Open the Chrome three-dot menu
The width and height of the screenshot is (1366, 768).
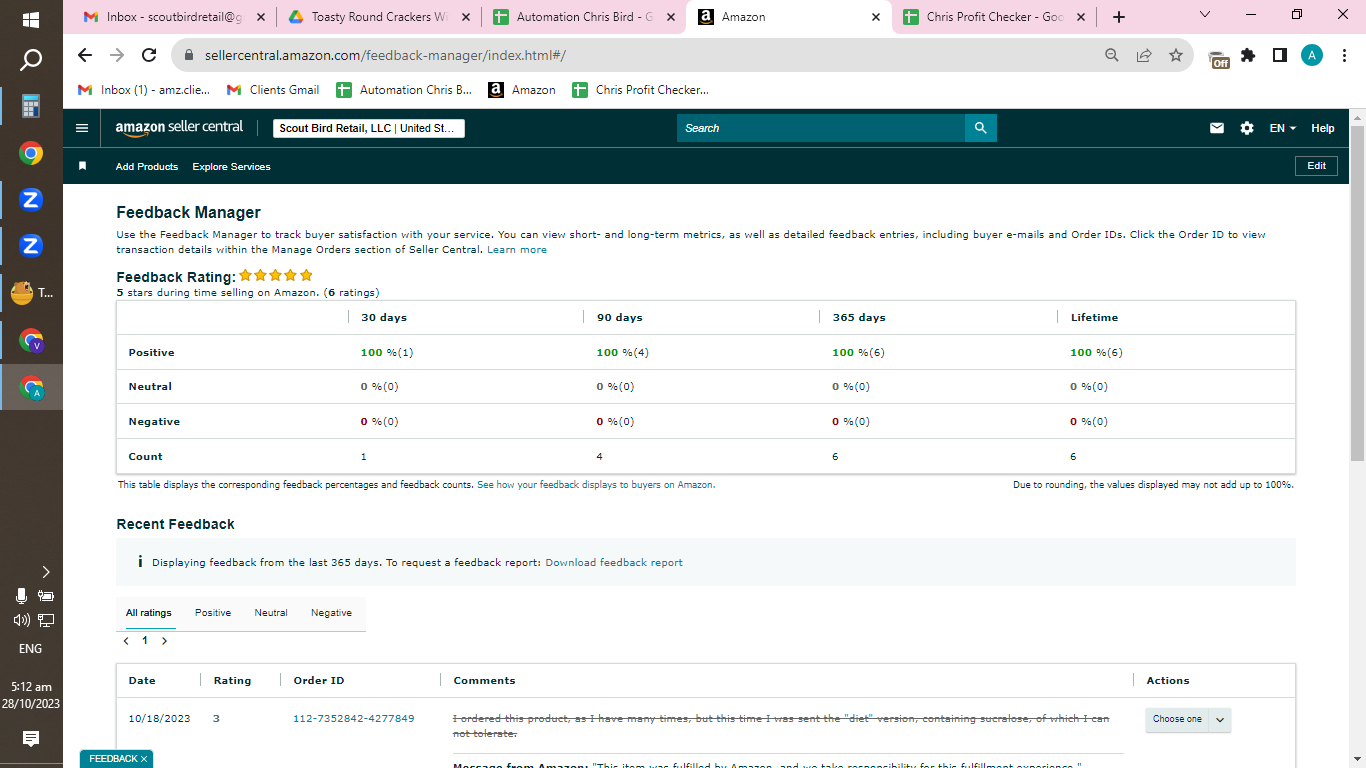pyautogui.click(x=1343, y=56)
